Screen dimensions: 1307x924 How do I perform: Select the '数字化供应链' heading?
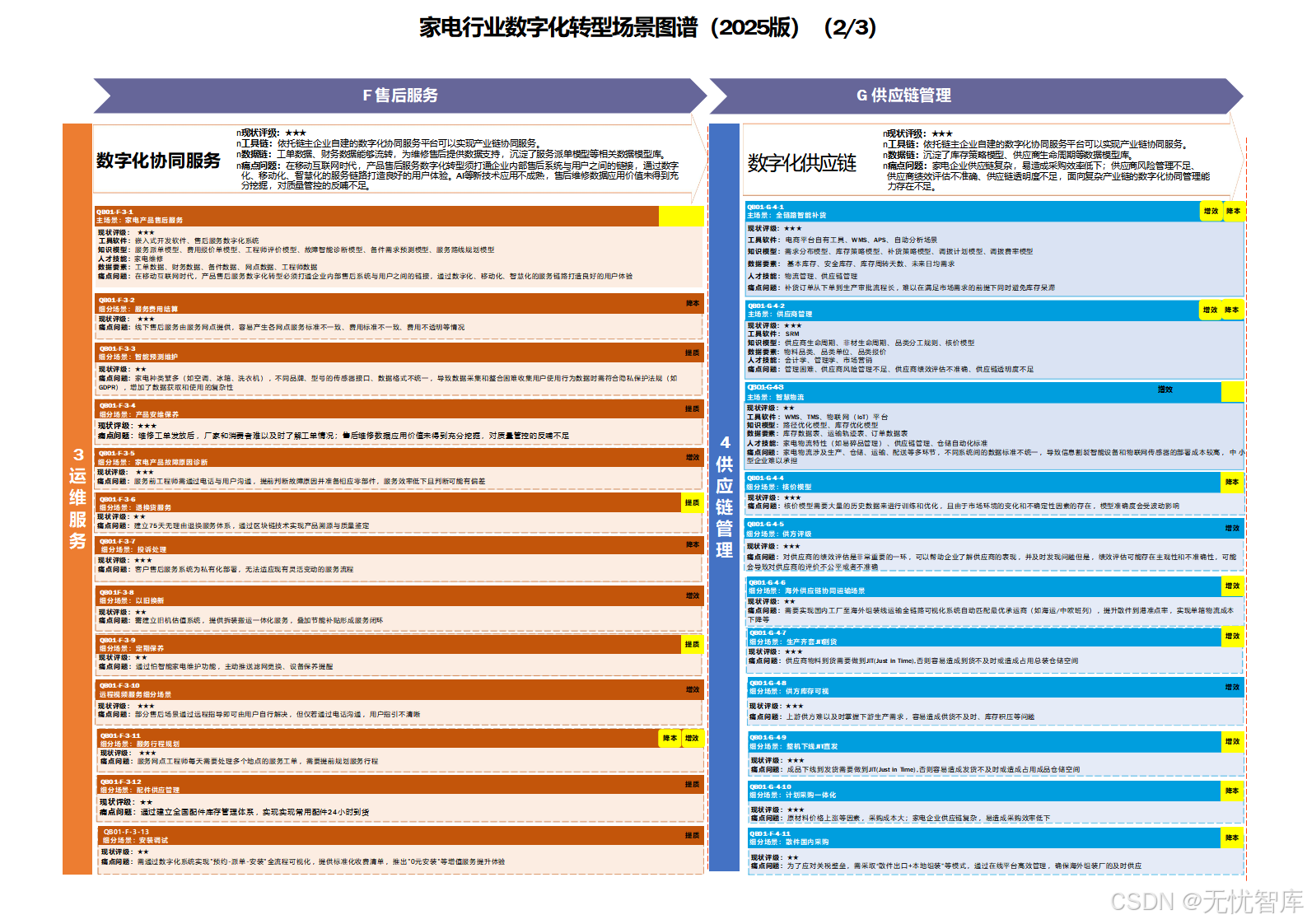click(x=802, y=163)
